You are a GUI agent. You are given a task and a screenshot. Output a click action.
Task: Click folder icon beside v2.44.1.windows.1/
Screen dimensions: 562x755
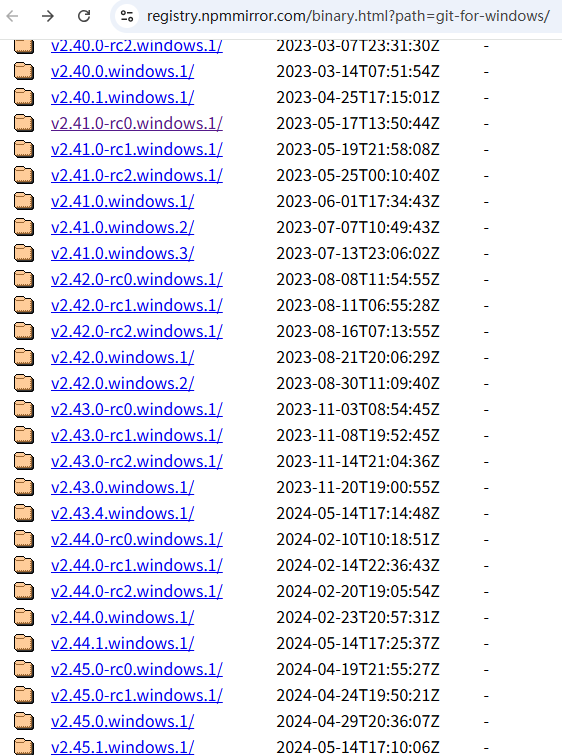point(24,643)
